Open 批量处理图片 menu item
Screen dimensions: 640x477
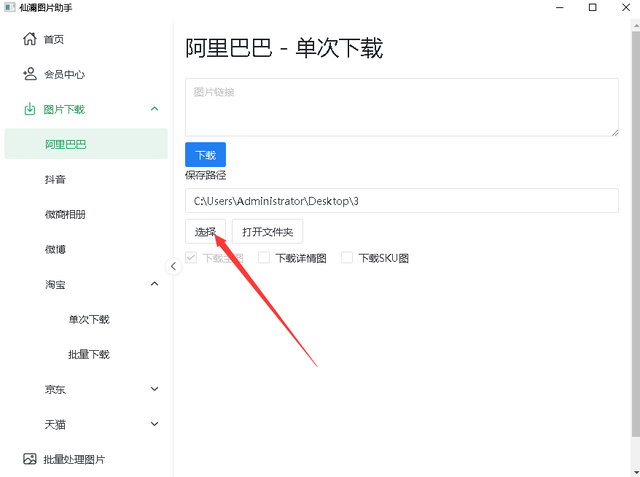86,459
